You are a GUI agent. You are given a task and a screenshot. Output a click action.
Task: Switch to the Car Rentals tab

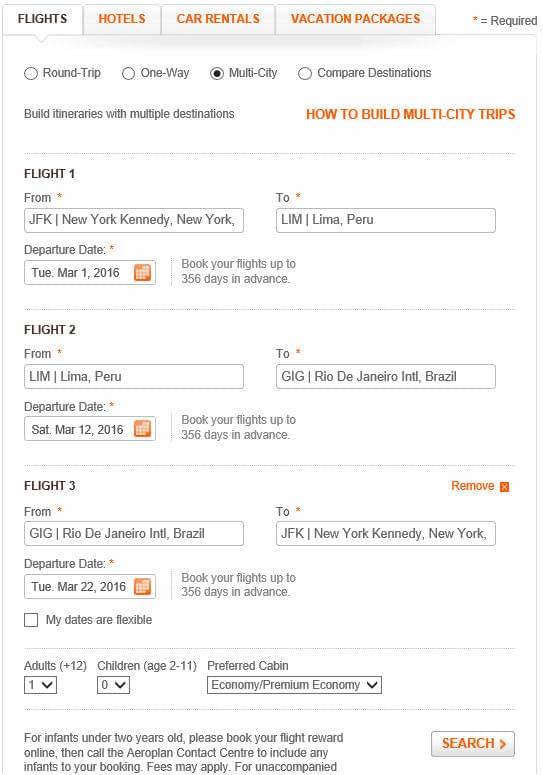218,19
